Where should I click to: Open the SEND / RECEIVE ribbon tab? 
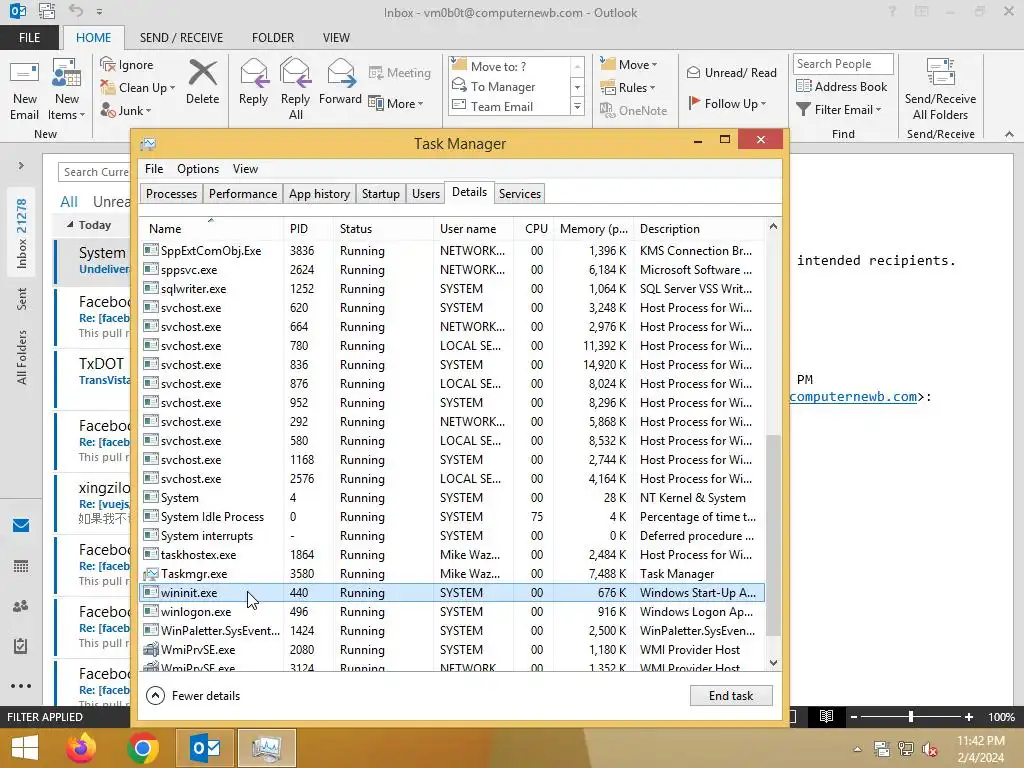[182, 37]
